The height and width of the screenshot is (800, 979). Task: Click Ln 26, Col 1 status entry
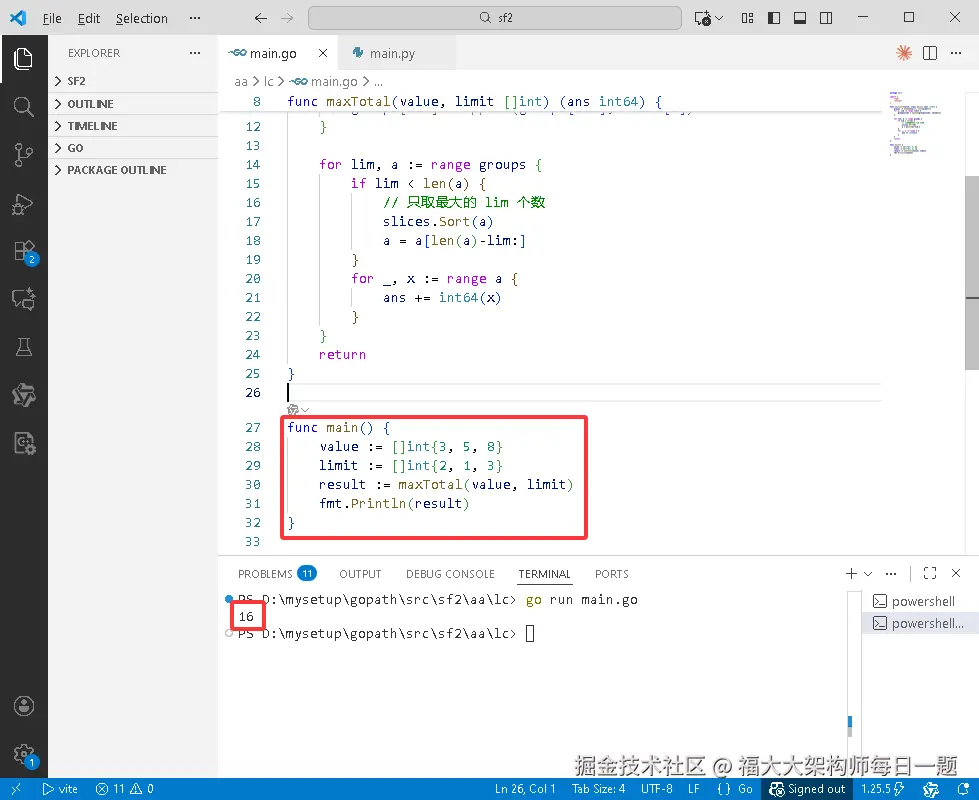[525, 789]
